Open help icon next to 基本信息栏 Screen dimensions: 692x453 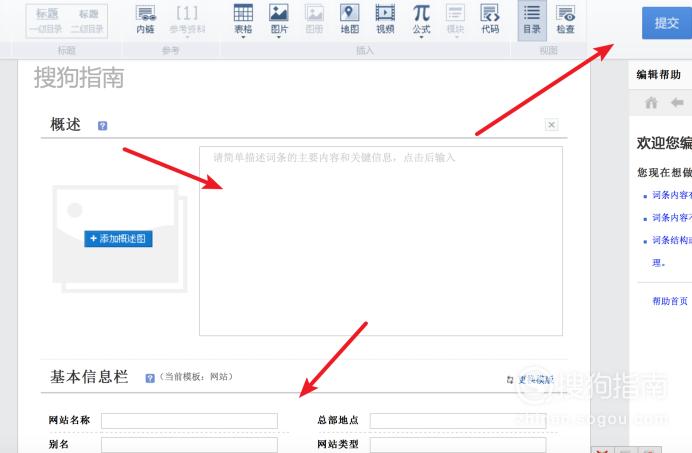pyautogui.click(x=150, y=378)
